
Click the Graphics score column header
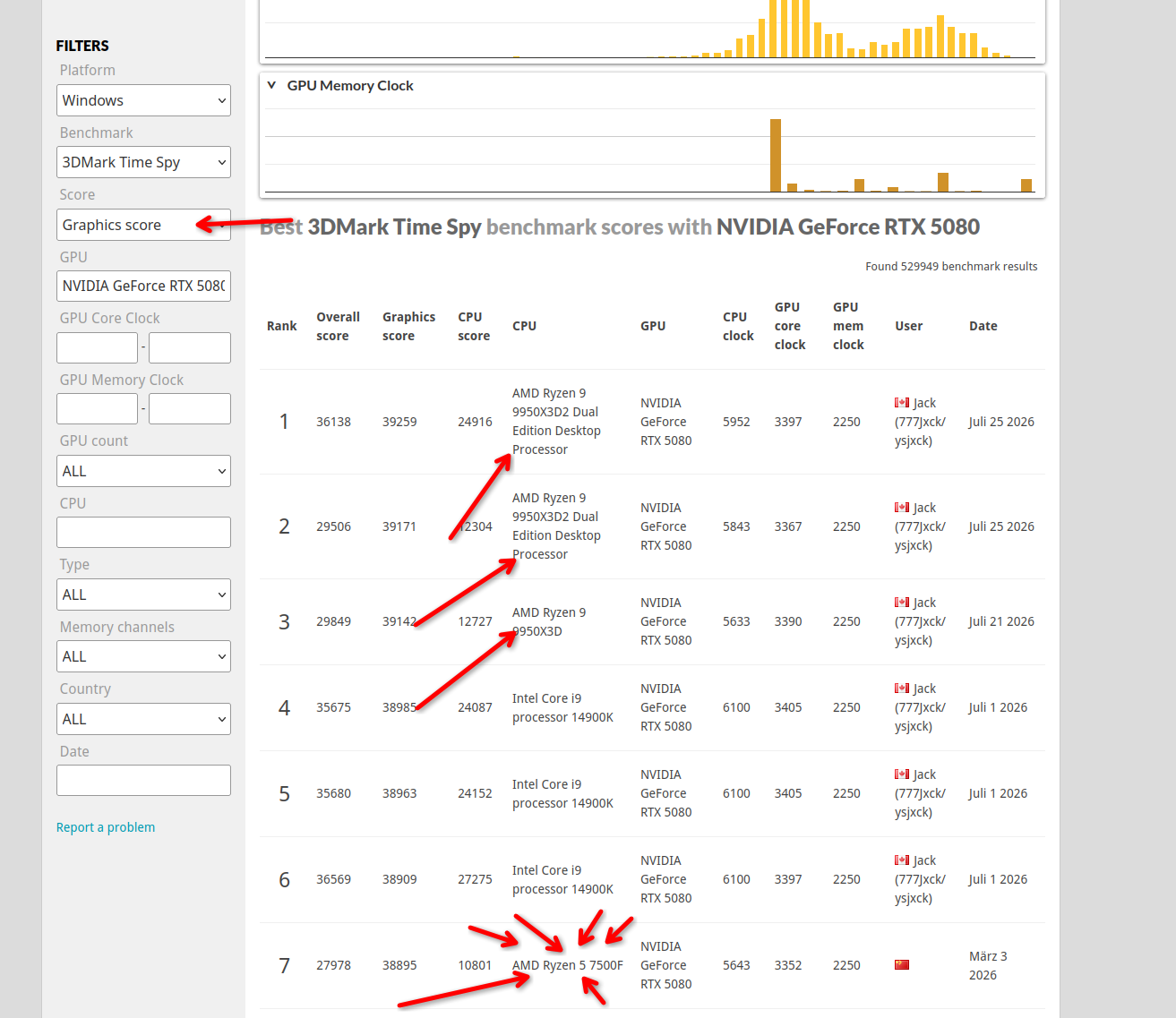point(408,326)
